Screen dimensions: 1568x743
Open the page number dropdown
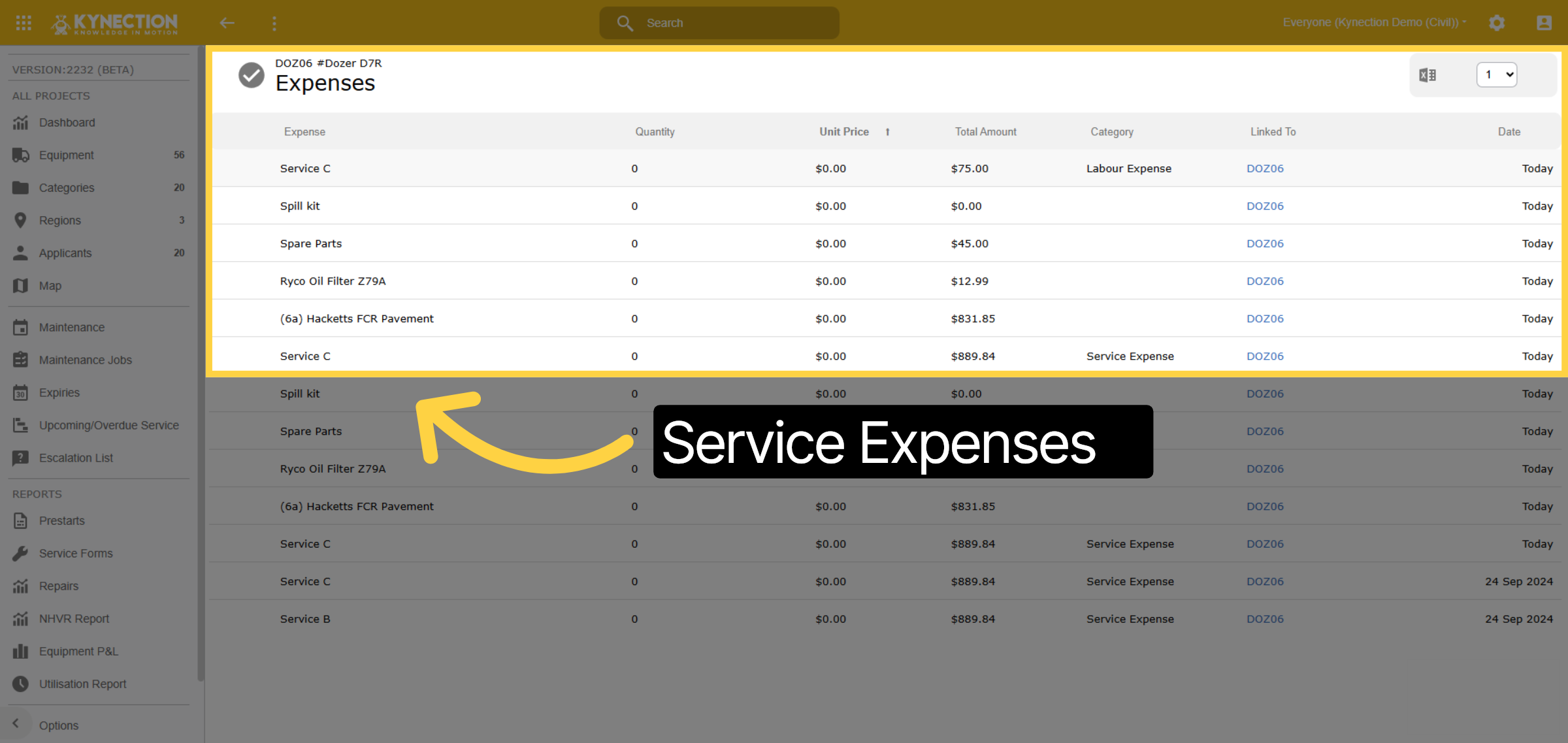[1496, 74]
